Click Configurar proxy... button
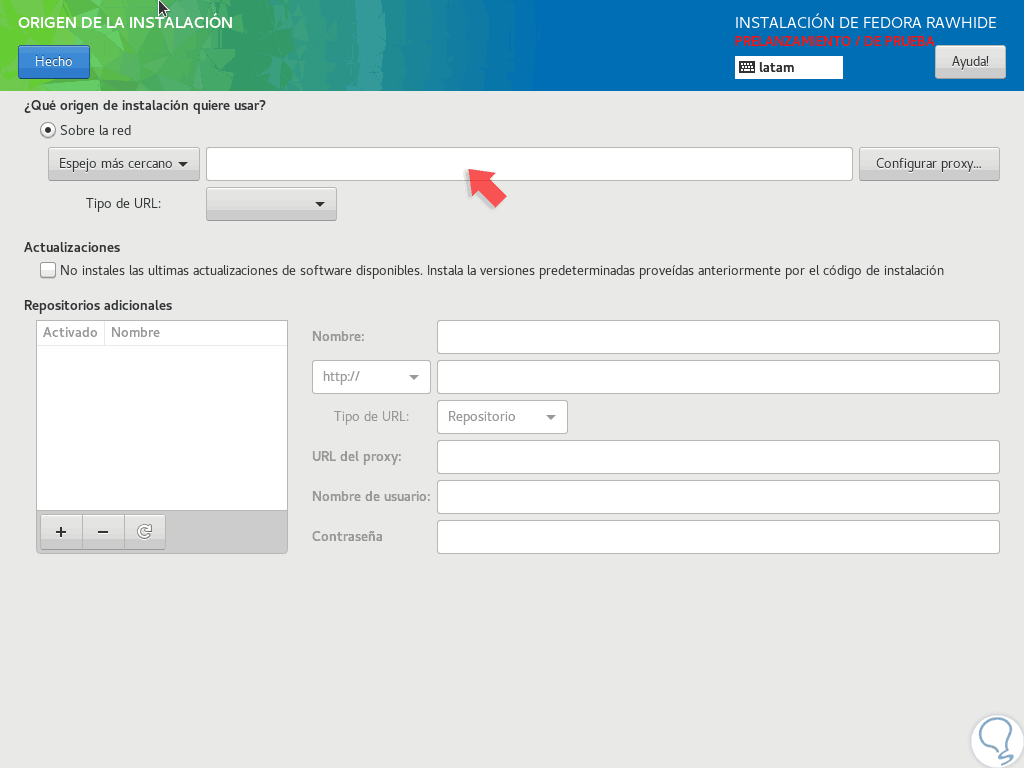 coord(929,163)
